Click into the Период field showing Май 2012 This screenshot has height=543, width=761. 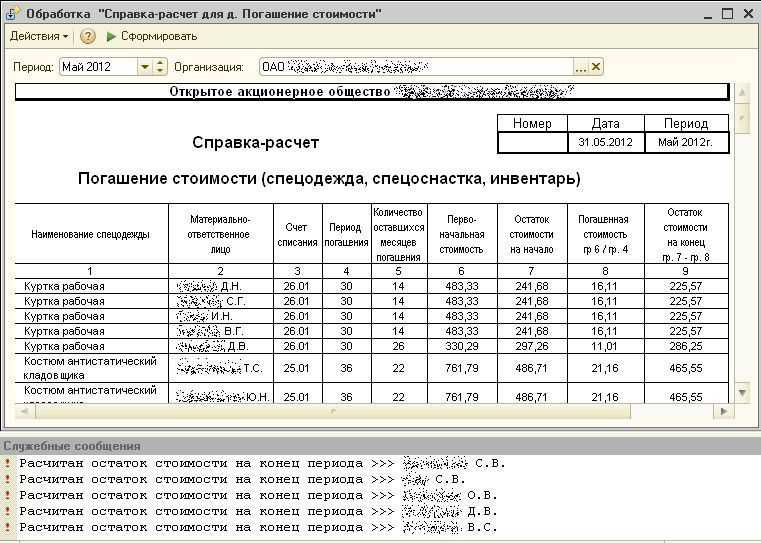99,67
